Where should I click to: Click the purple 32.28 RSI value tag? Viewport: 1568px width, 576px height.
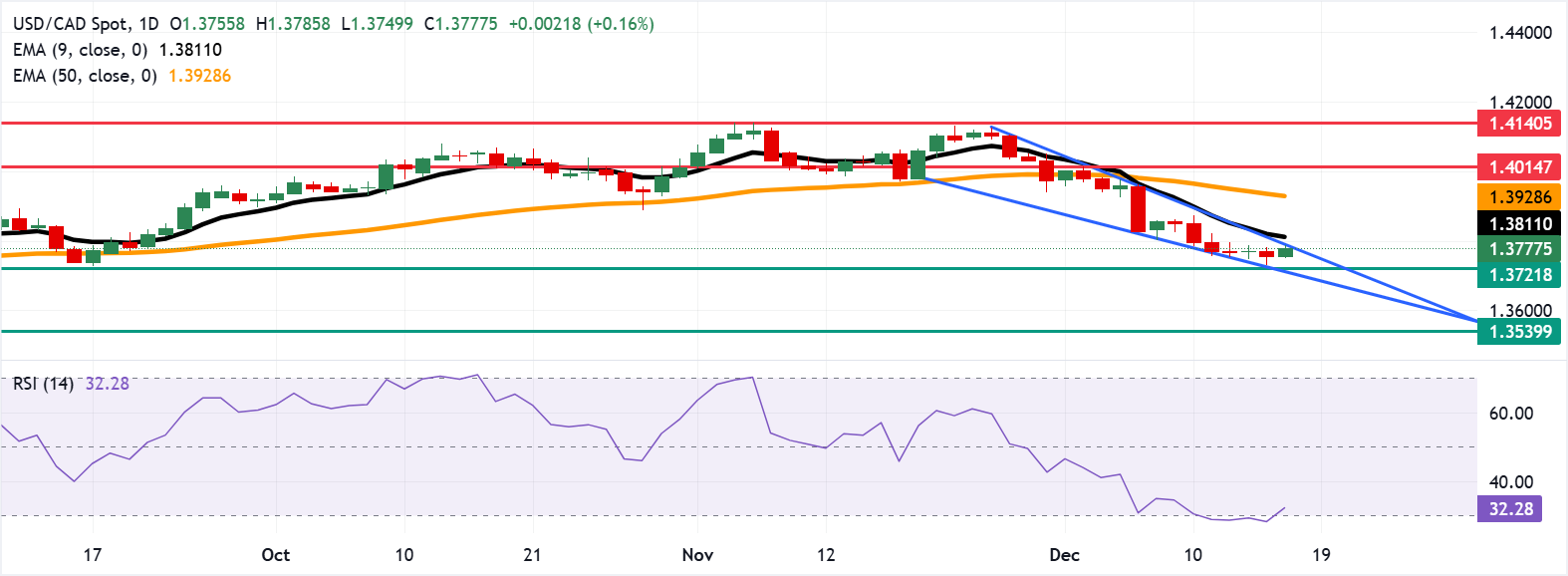click(1510, 509)
